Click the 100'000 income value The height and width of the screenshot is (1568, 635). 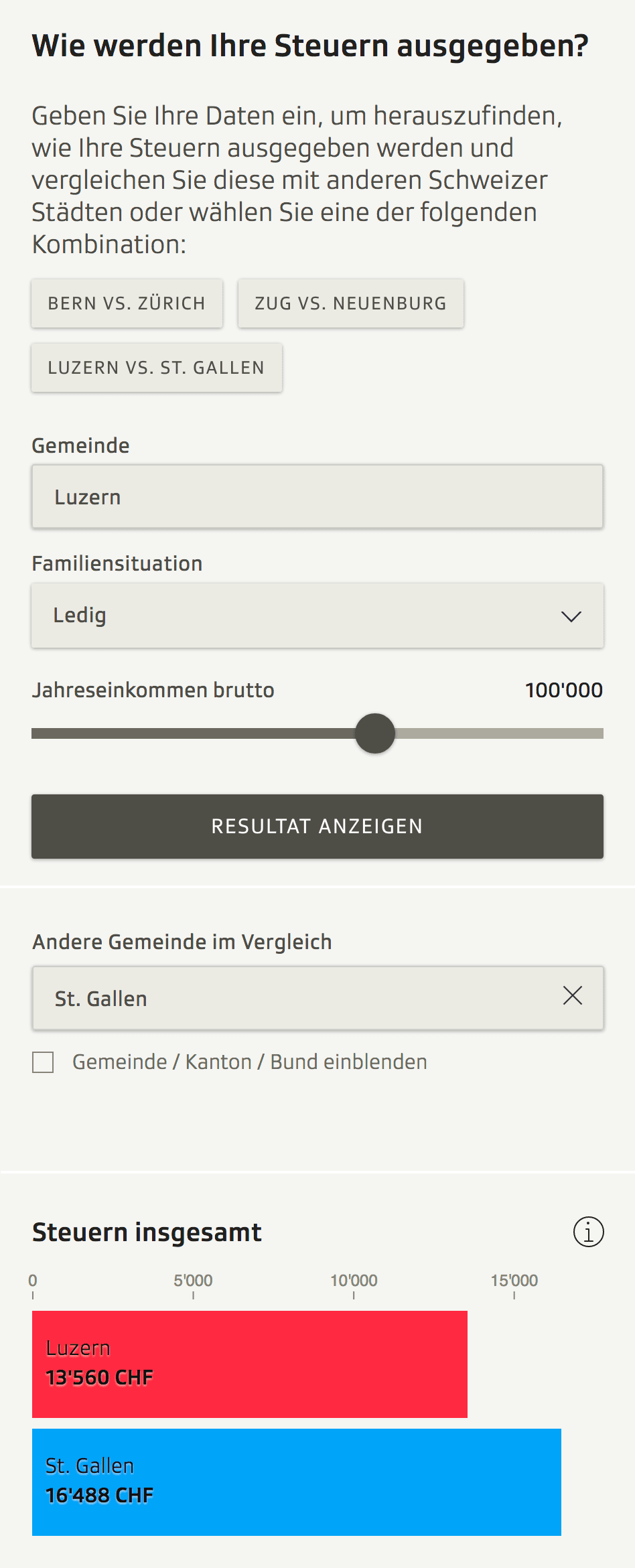click(564, 690)
